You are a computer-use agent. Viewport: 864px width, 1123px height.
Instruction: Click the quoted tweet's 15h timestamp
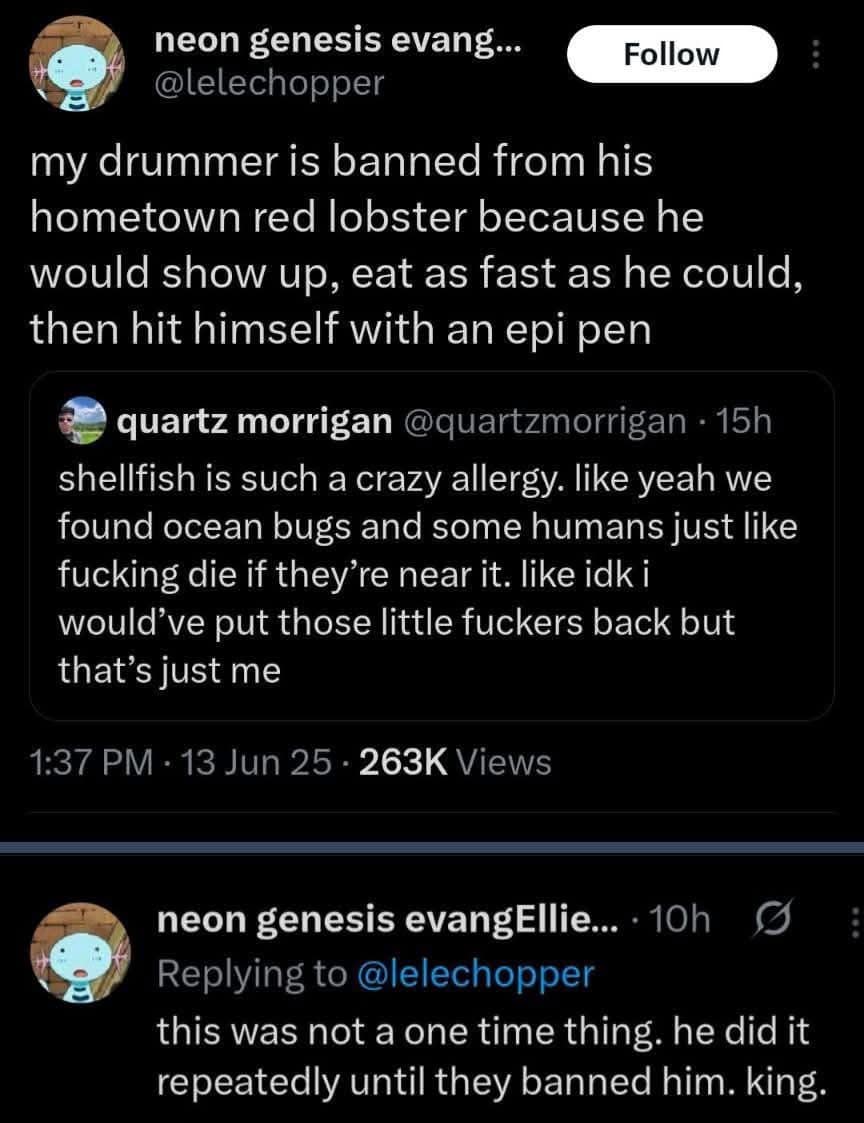(746, 425)
